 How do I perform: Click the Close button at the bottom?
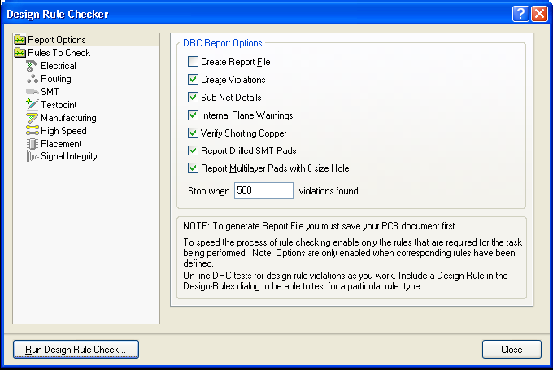pyautogui.click(x=512, y=350)
